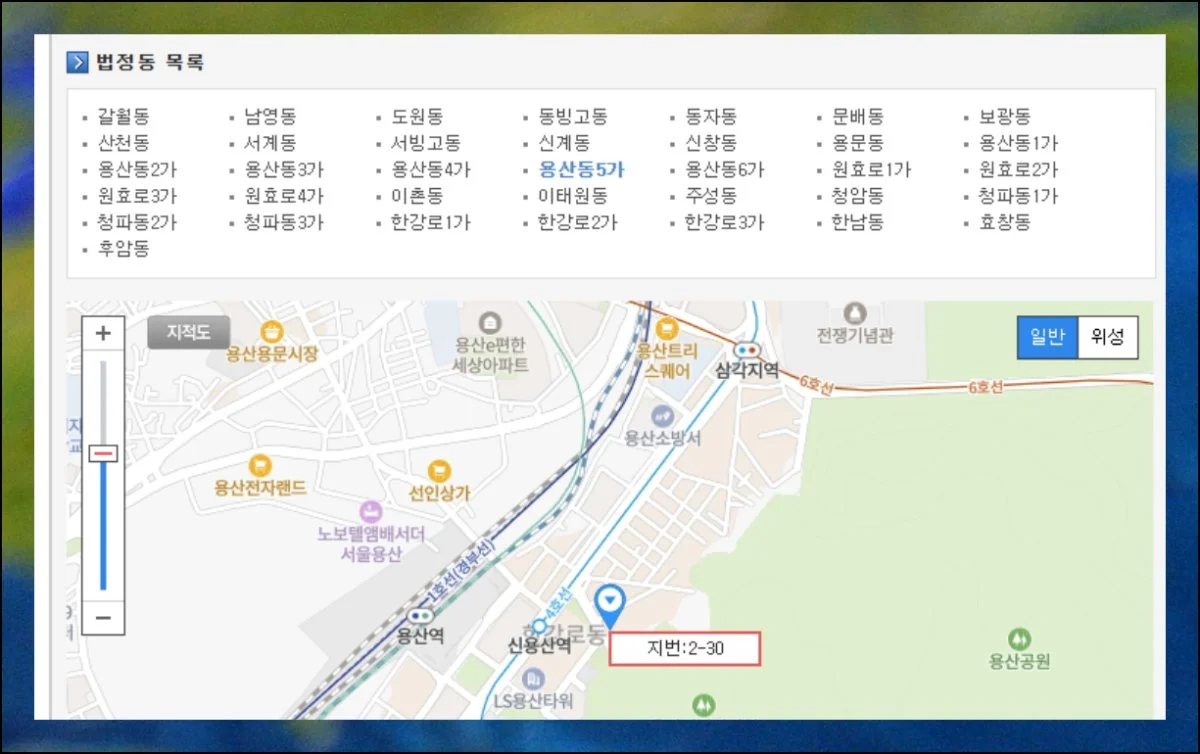Choose 한남동 from the district list

pos(857,222)
